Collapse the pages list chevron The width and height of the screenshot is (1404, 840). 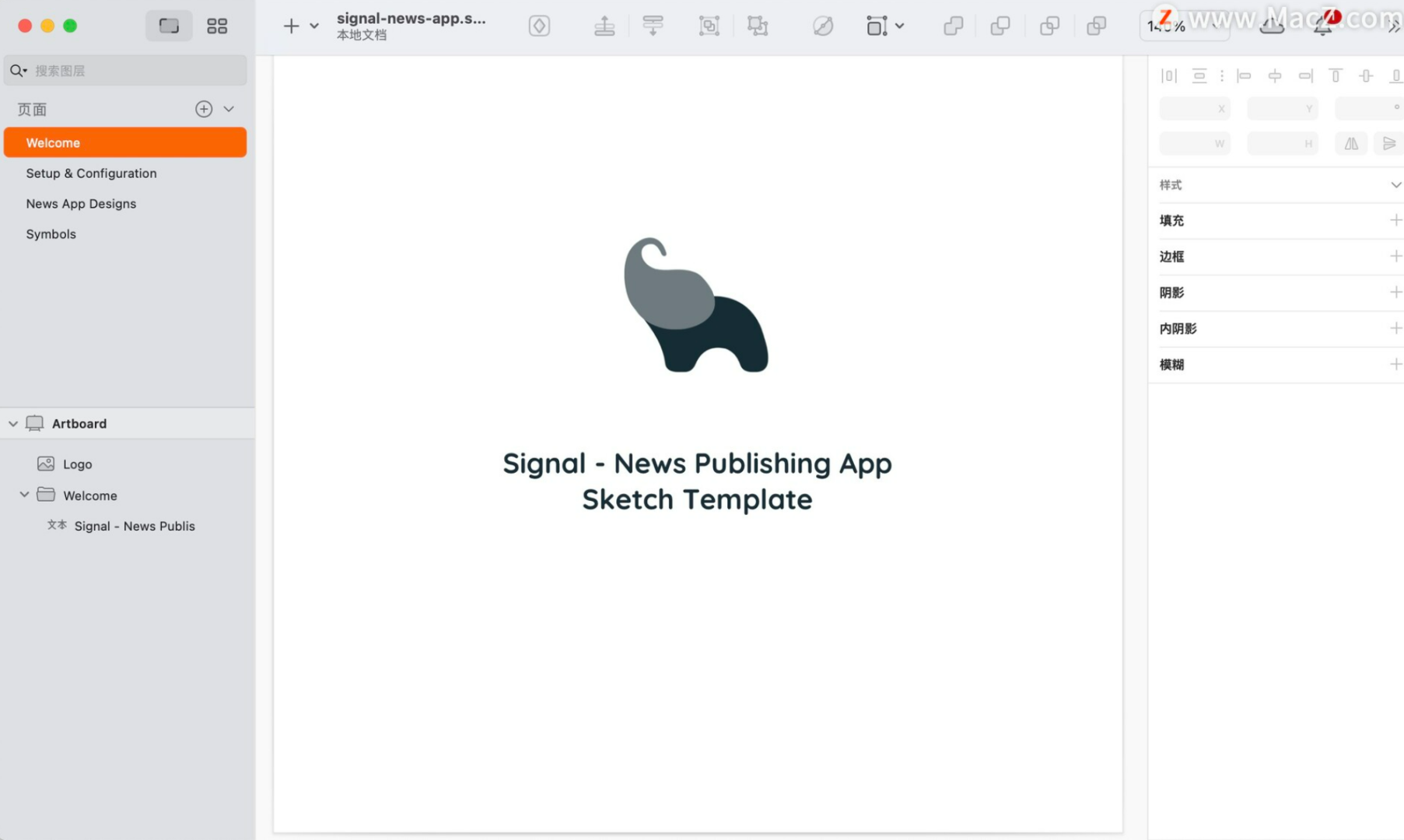point(229,109)
